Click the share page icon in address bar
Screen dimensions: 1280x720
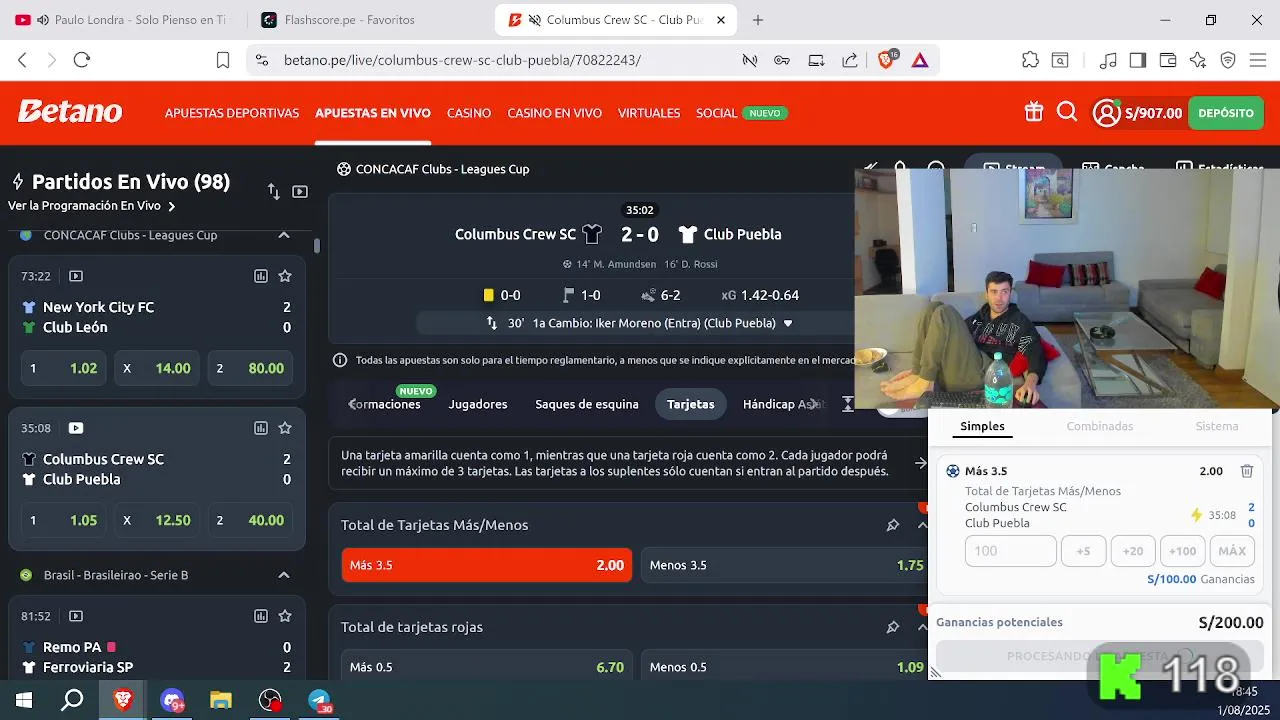coord(850,60)
